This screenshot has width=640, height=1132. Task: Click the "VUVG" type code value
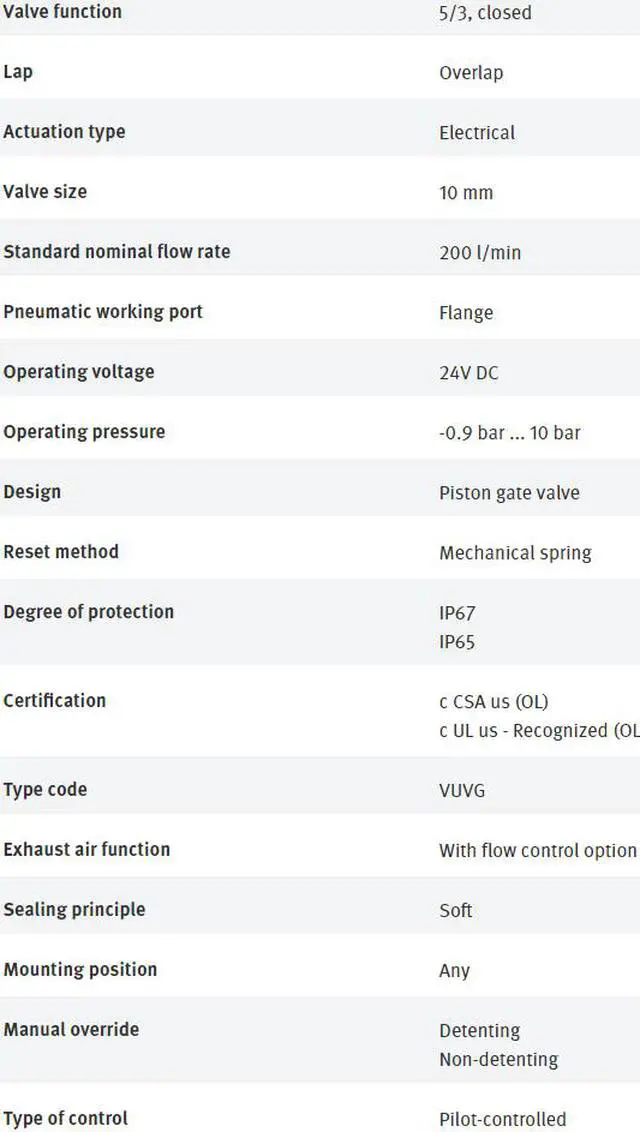[x=462, y=790]
